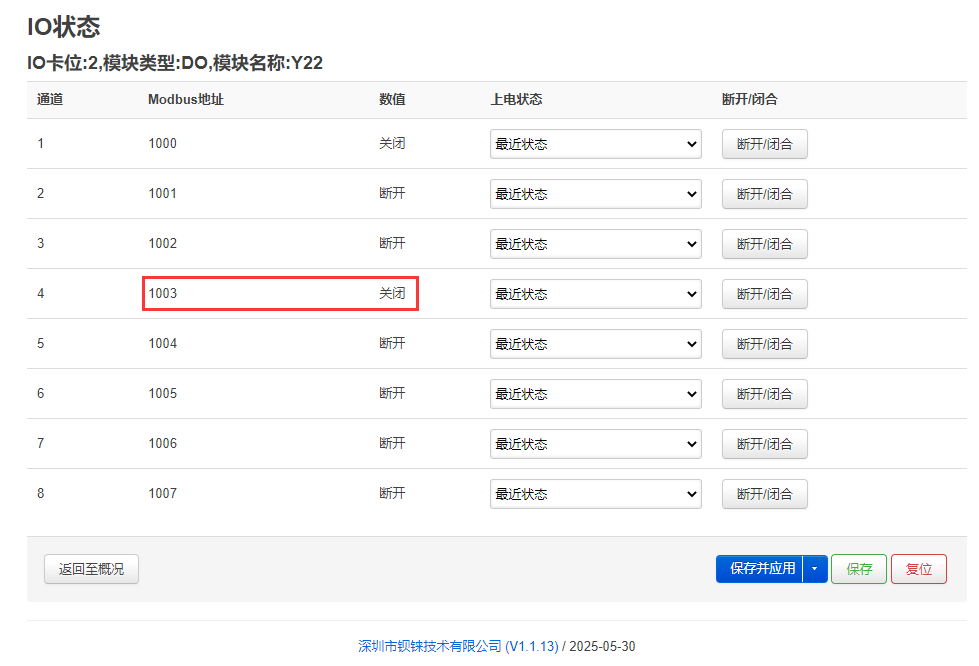Viewport: 979px width, 666px height.
Task: Open channel 1 上电状态 dropdown
Action: click(595, 144)
